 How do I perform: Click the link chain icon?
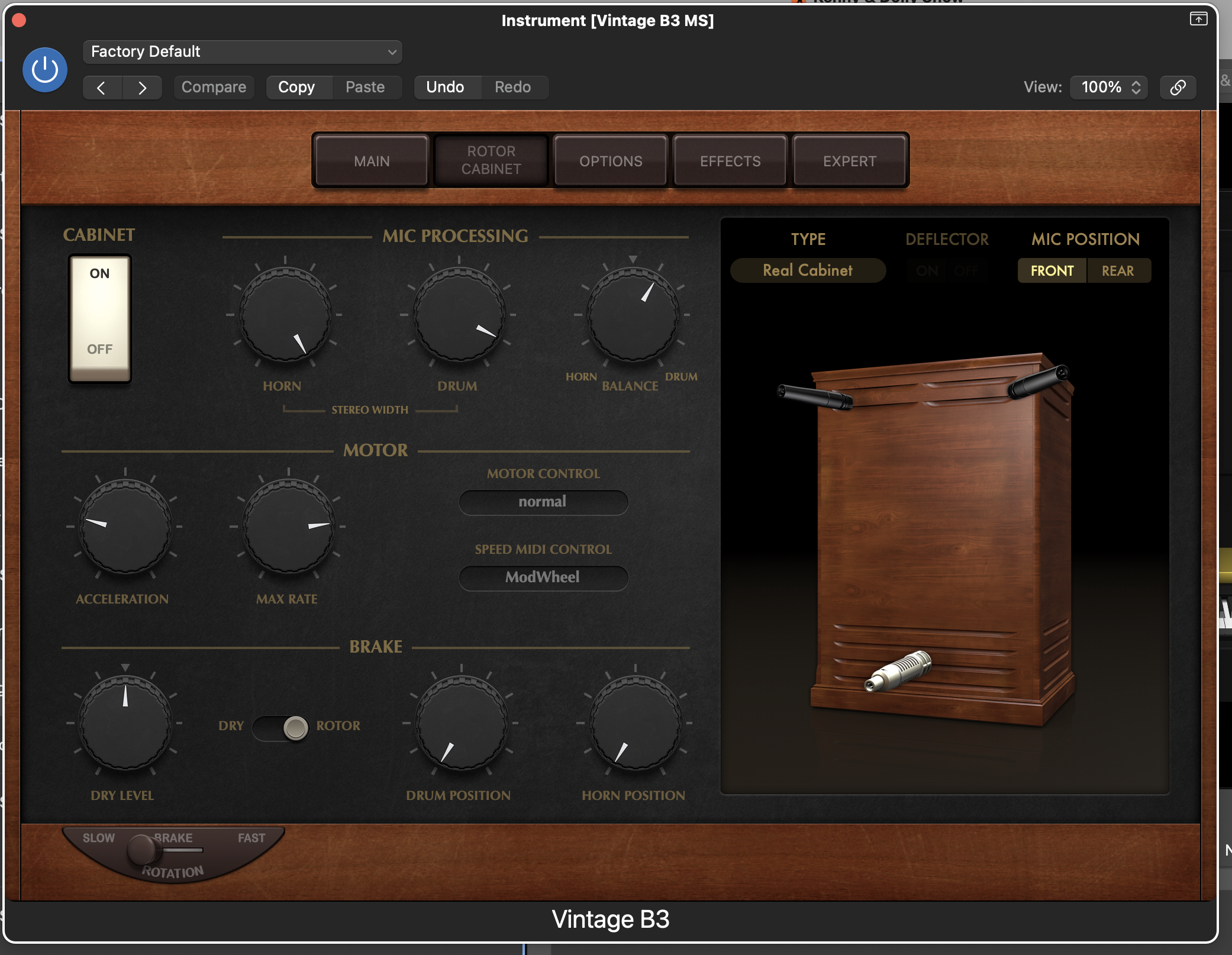pyautogui.click(x=1178, y=88)
